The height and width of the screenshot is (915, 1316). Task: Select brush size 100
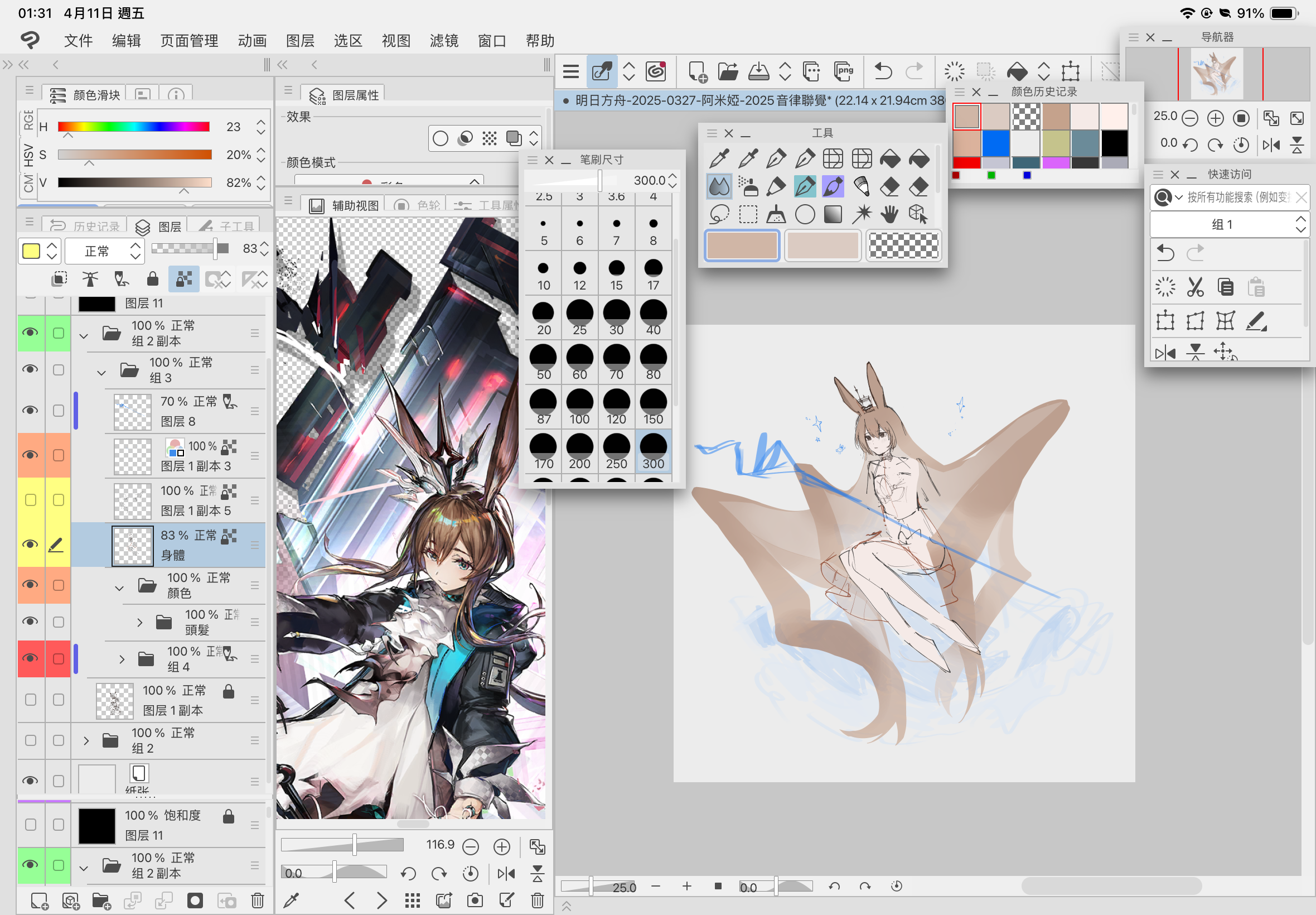coord(579,407)
